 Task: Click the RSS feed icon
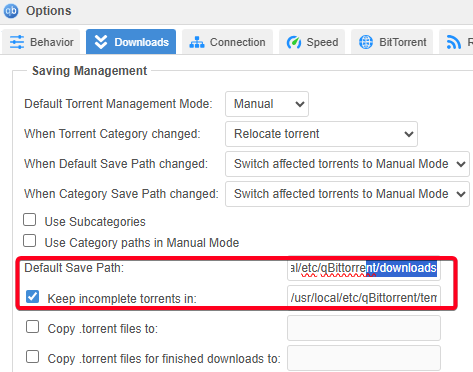click(x=454, y=42)
